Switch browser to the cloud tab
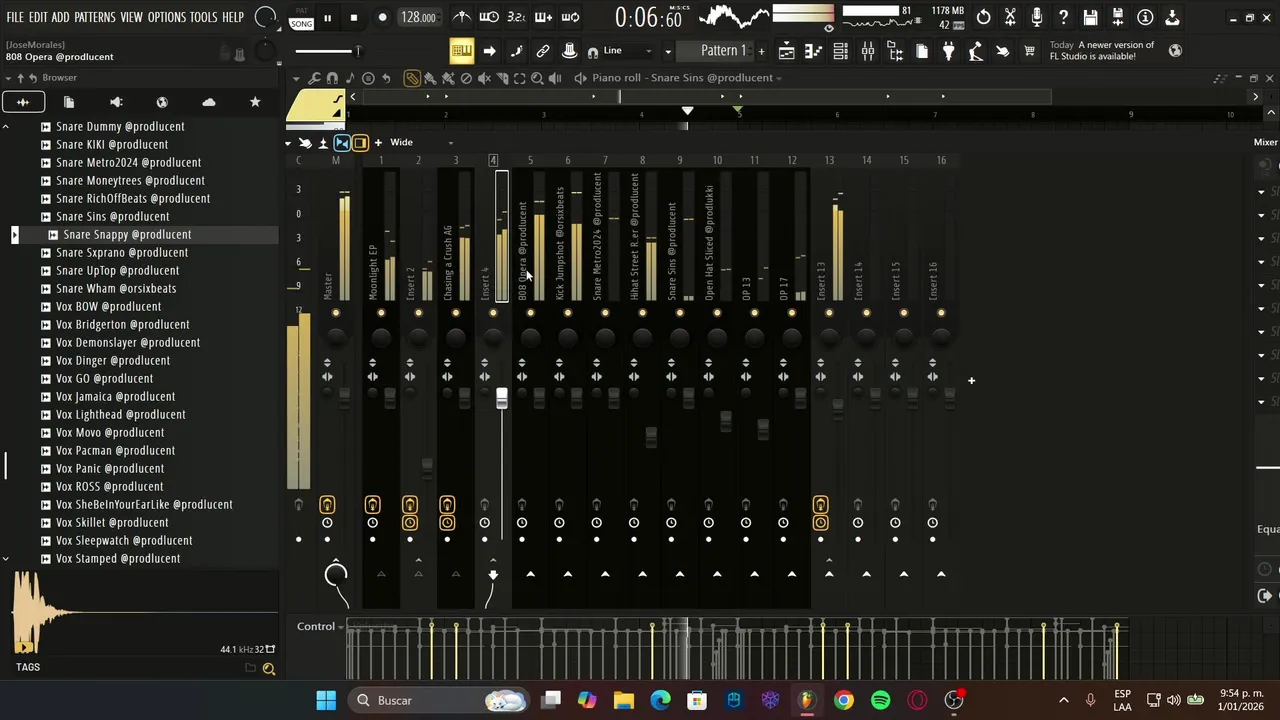Screen dimensions: 1280x720 (209, 102)
